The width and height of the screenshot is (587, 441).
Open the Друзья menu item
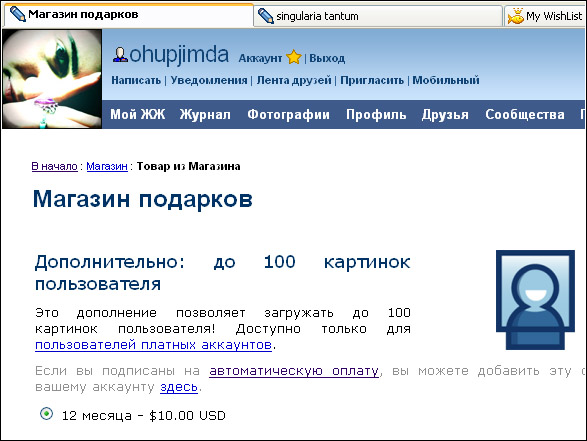[445, 114]
